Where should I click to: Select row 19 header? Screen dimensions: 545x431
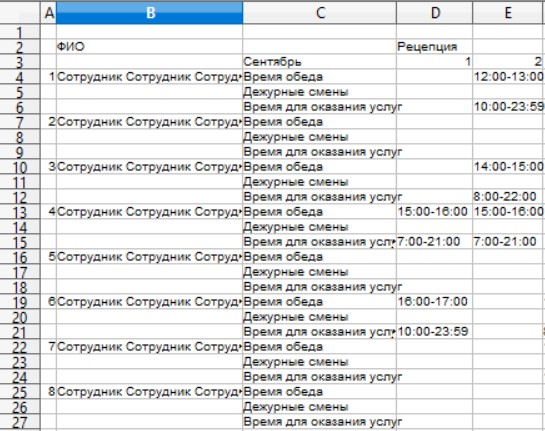click(x=20, y=301)
